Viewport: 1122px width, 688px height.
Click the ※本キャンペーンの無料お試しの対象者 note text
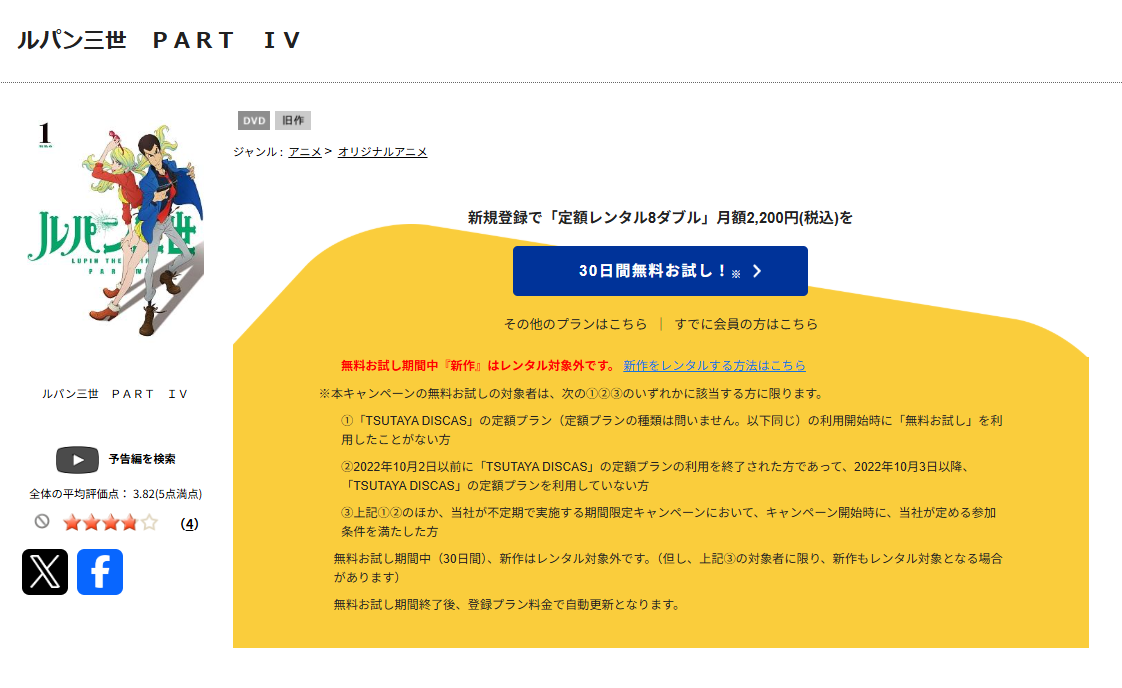tap(572, 394)
